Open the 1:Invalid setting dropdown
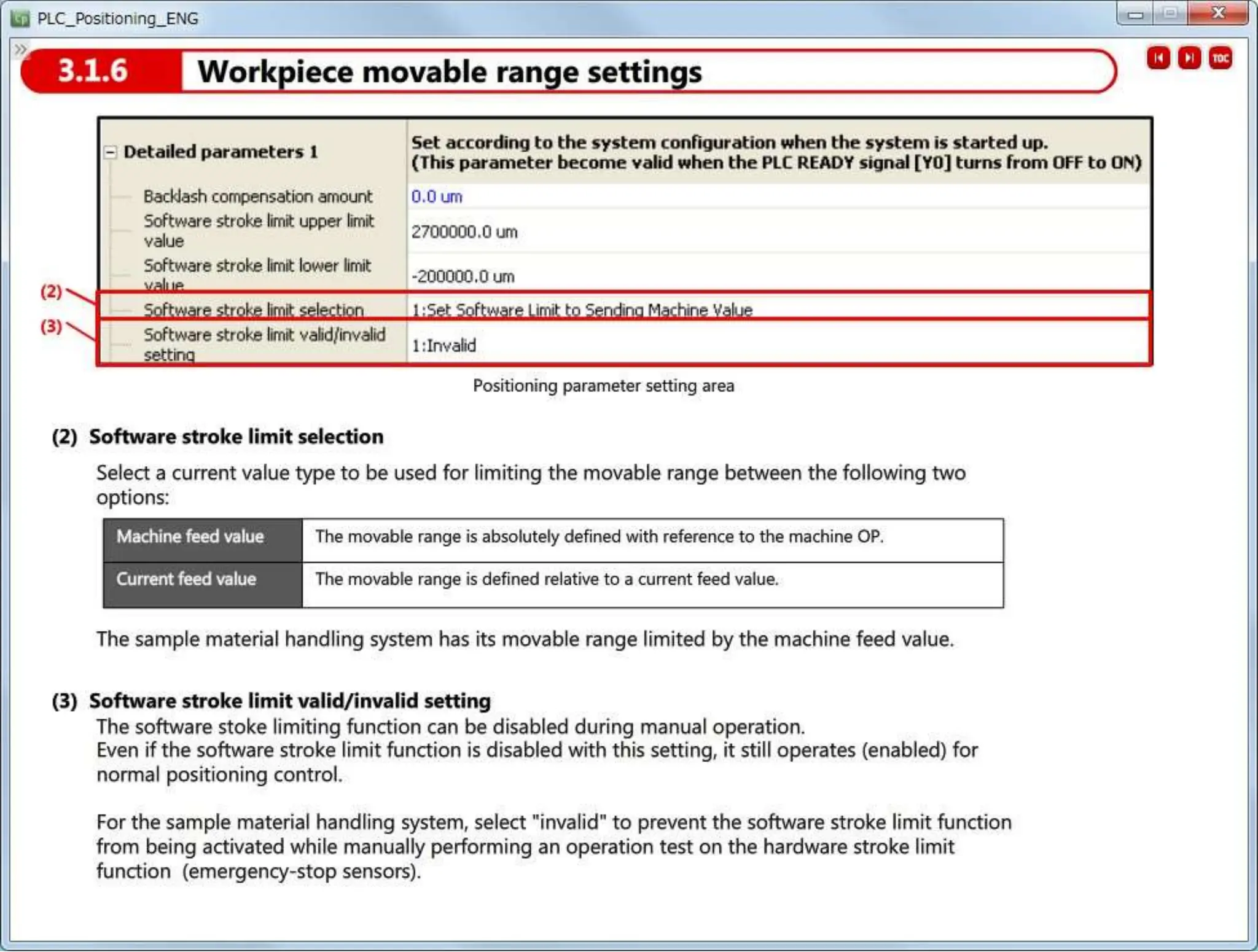The height and width of the screenshot is (952, 1258). click(x=443, y=345)
